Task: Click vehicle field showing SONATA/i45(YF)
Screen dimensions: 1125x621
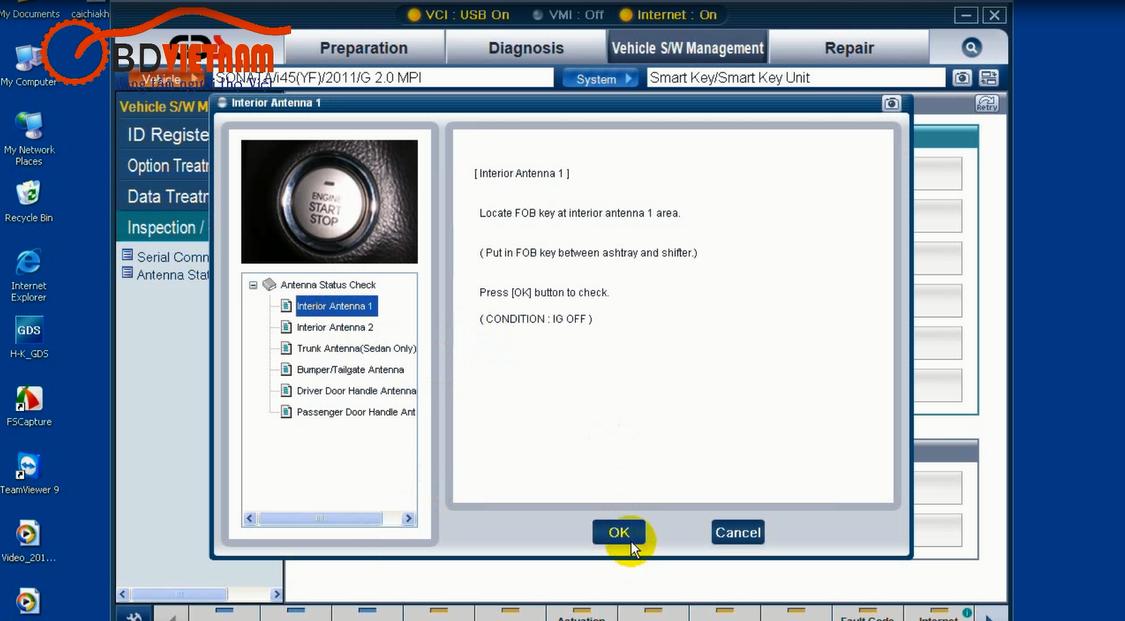Action: pyautogui.click(x=382, y=77)
